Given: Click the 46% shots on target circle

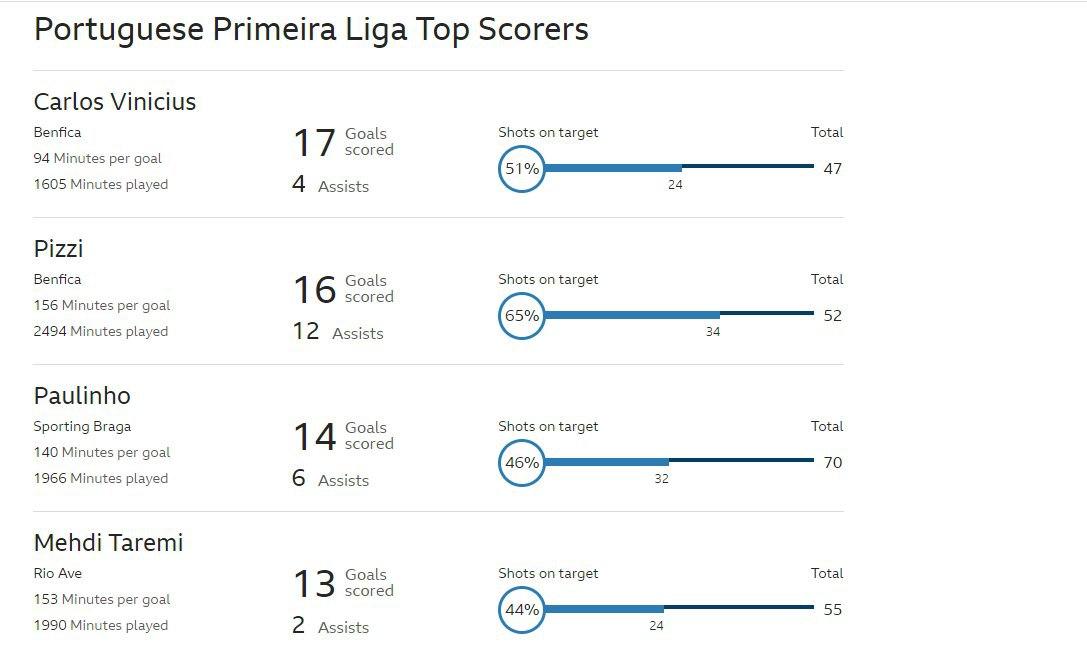Looking at the screenshot, I should (x=521, y=462).
